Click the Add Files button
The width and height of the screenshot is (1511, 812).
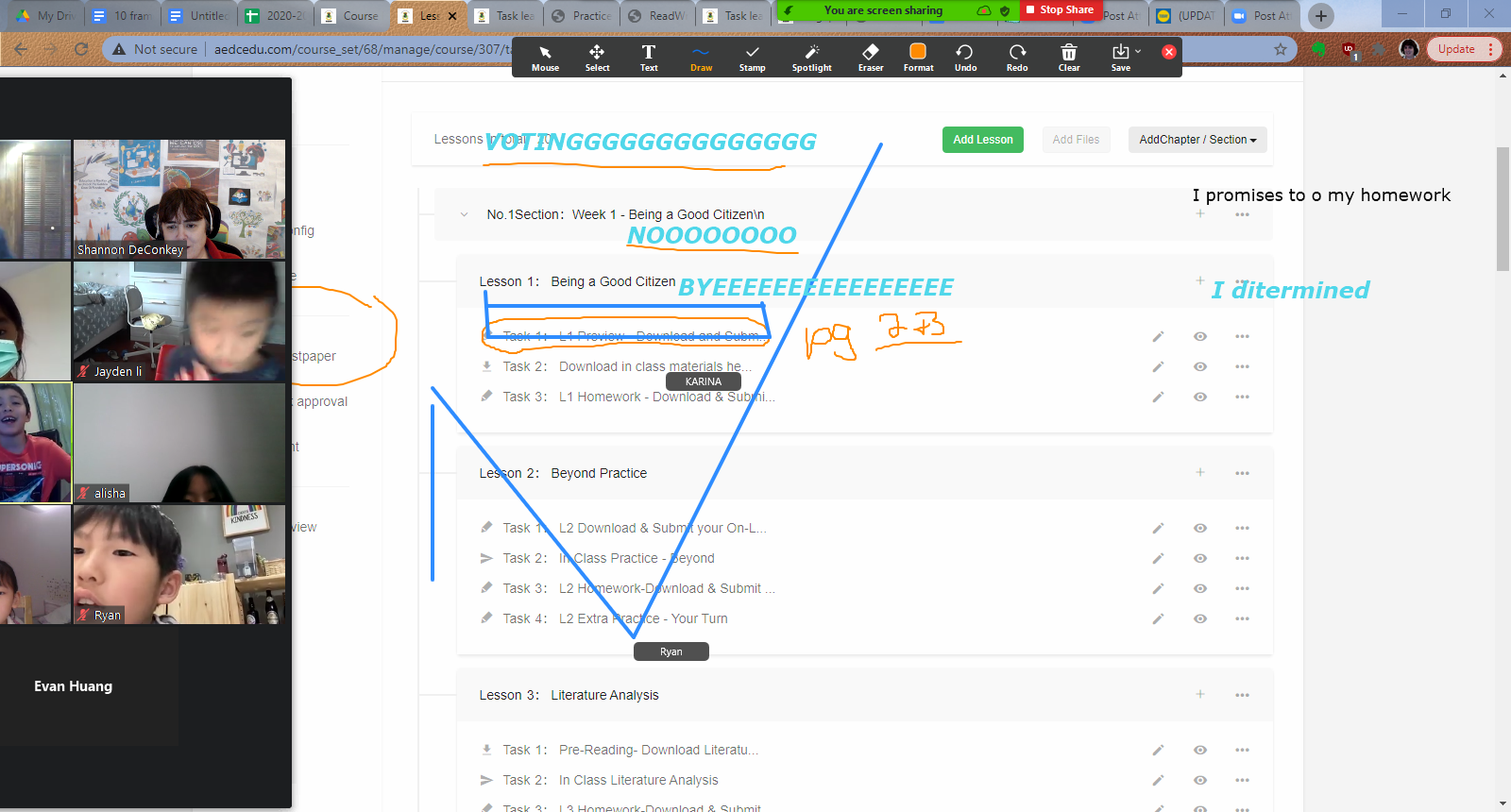coord(1076,140)
